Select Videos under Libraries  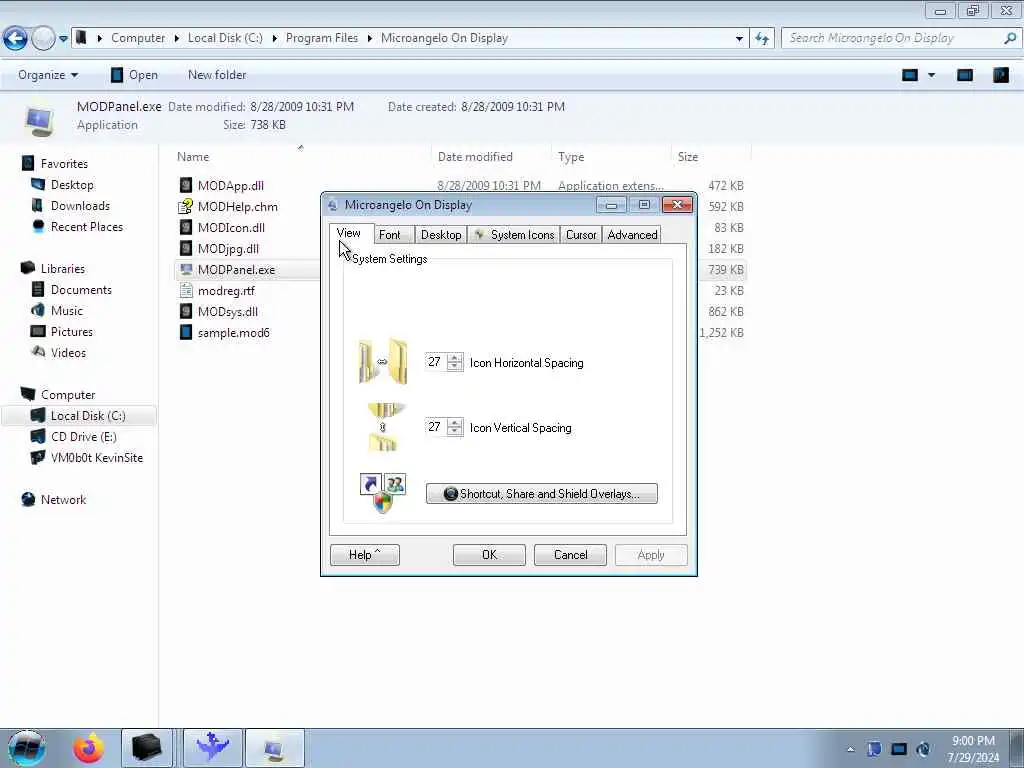tap(68, 353)
